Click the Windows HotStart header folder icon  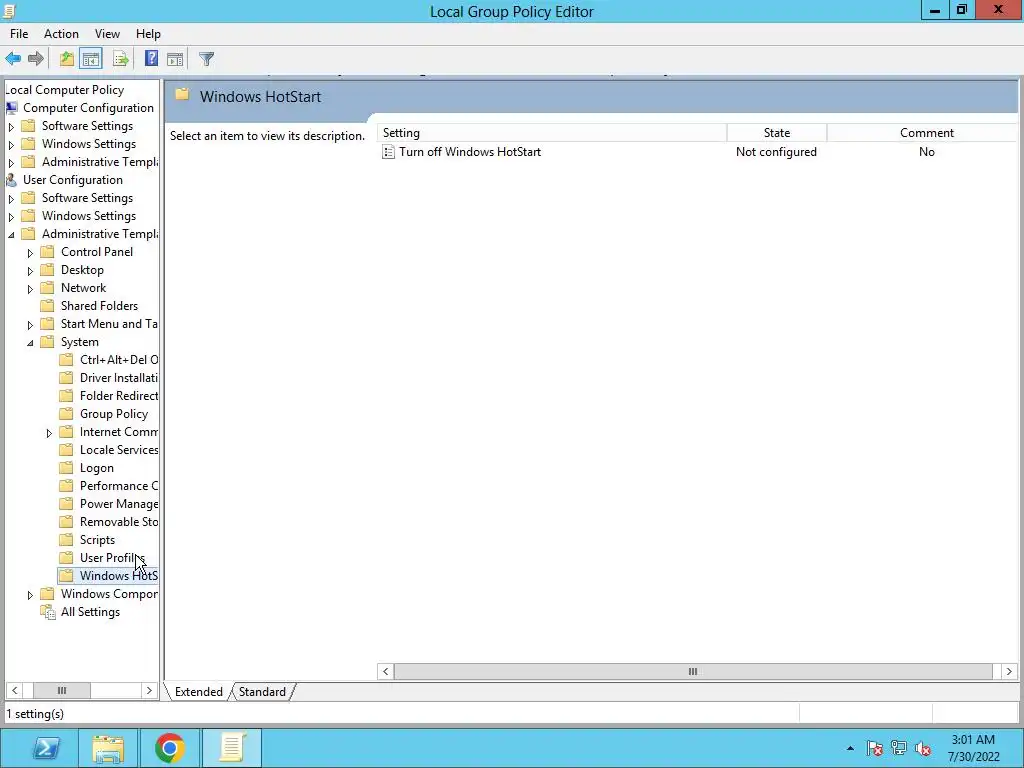(x=182, y=95)
